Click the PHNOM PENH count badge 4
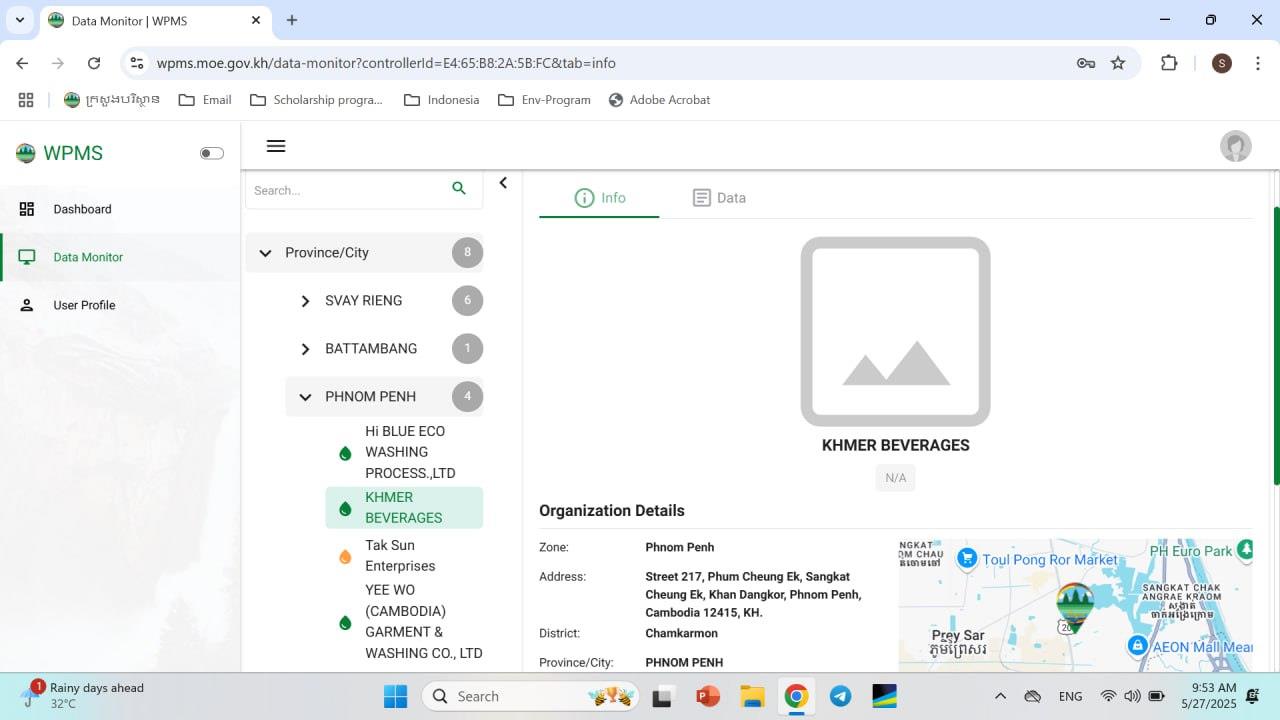The image size is (1280, 720). (467, 397)
